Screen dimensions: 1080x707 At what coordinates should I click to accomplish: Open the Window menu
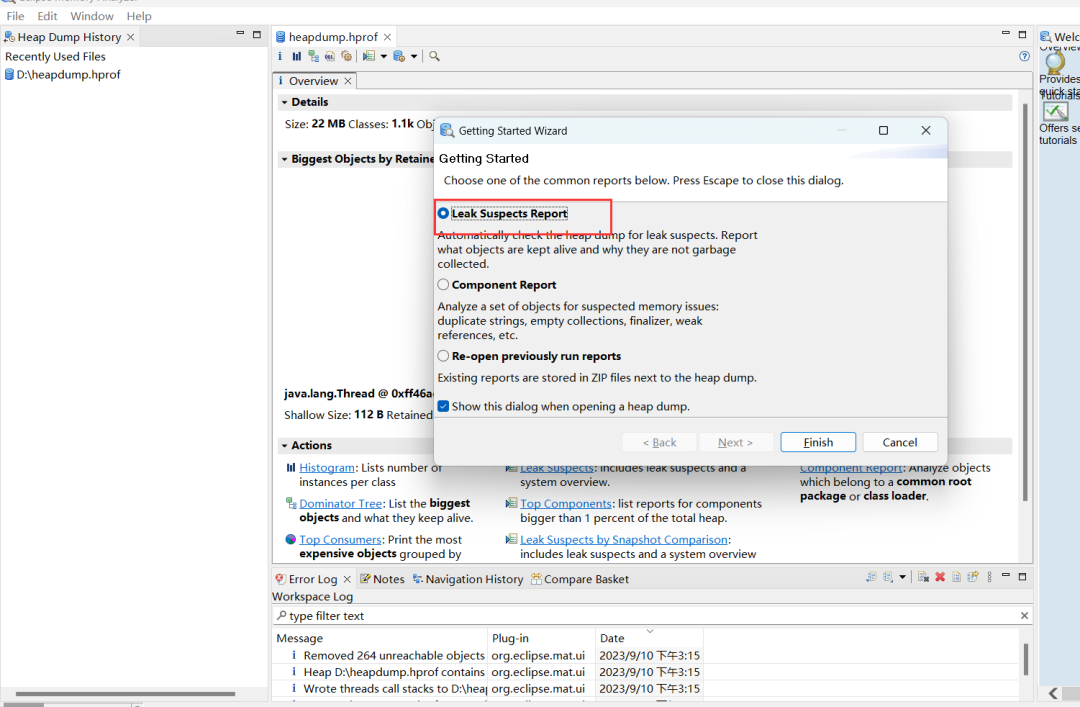[x=92, y=16]
